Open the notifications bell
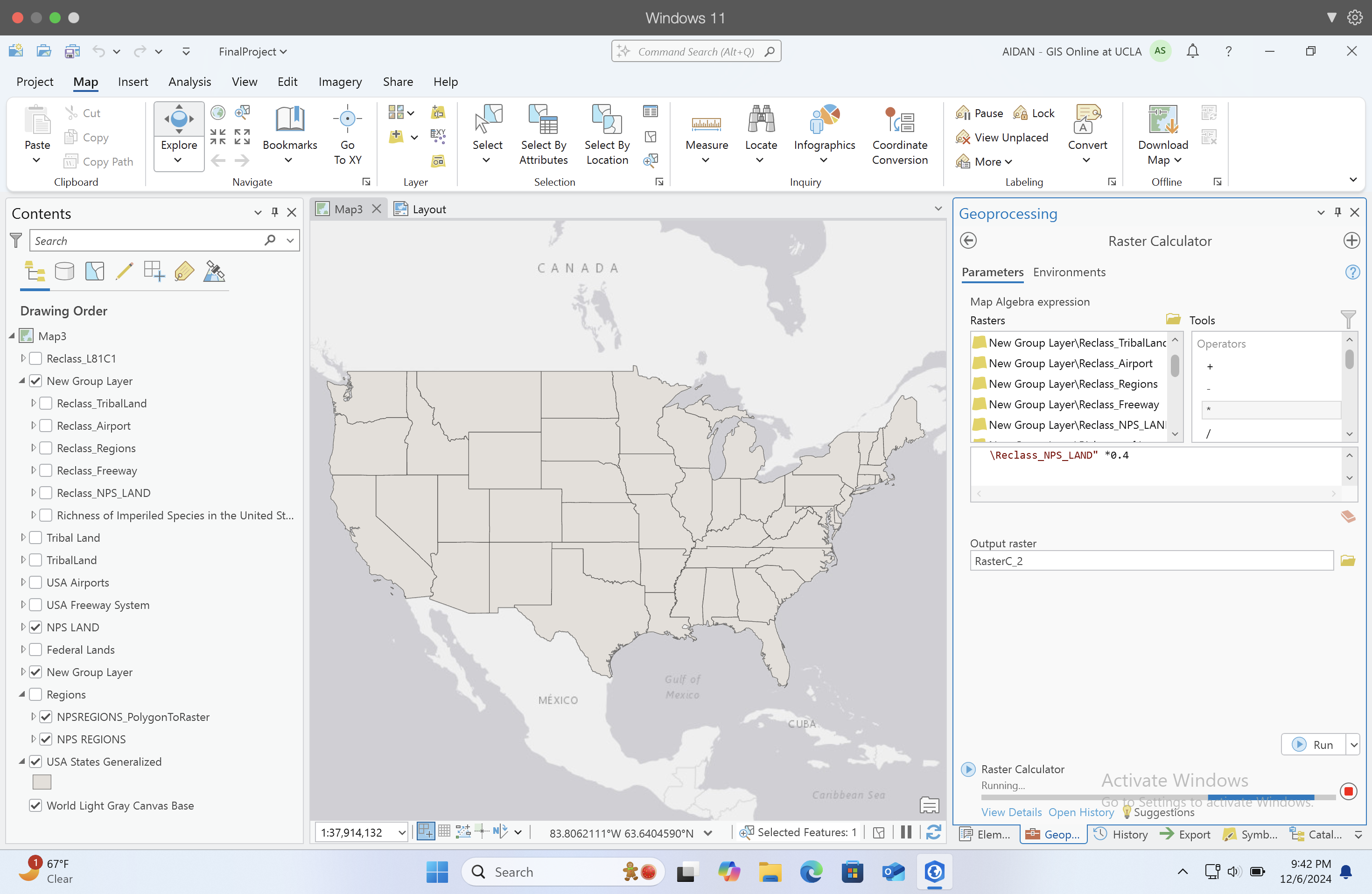The height and width of the screenshot is (894, 1372). [x=1193, y=51]
